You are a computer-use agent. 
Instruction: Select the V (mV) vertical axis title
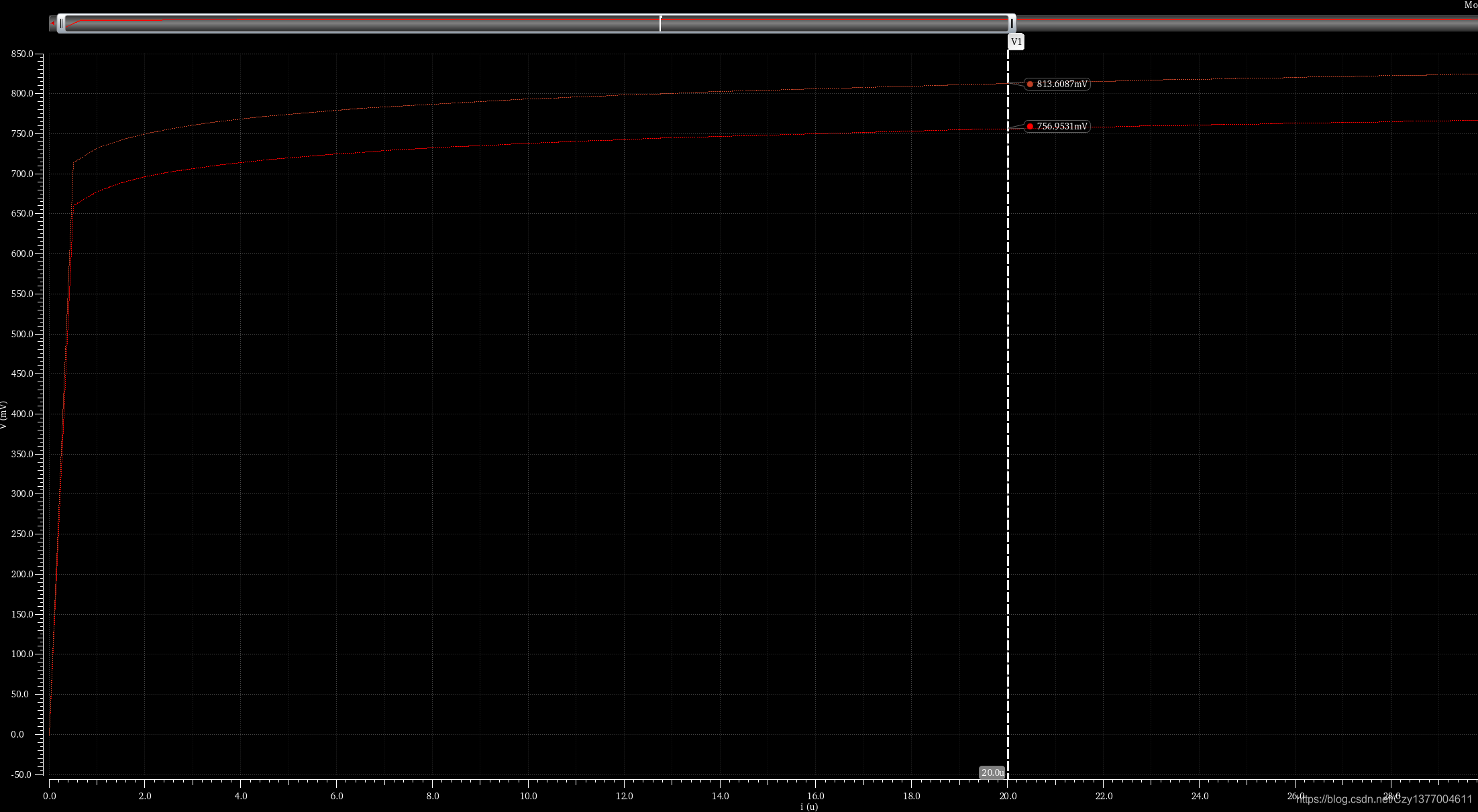(x=4, y=415)
